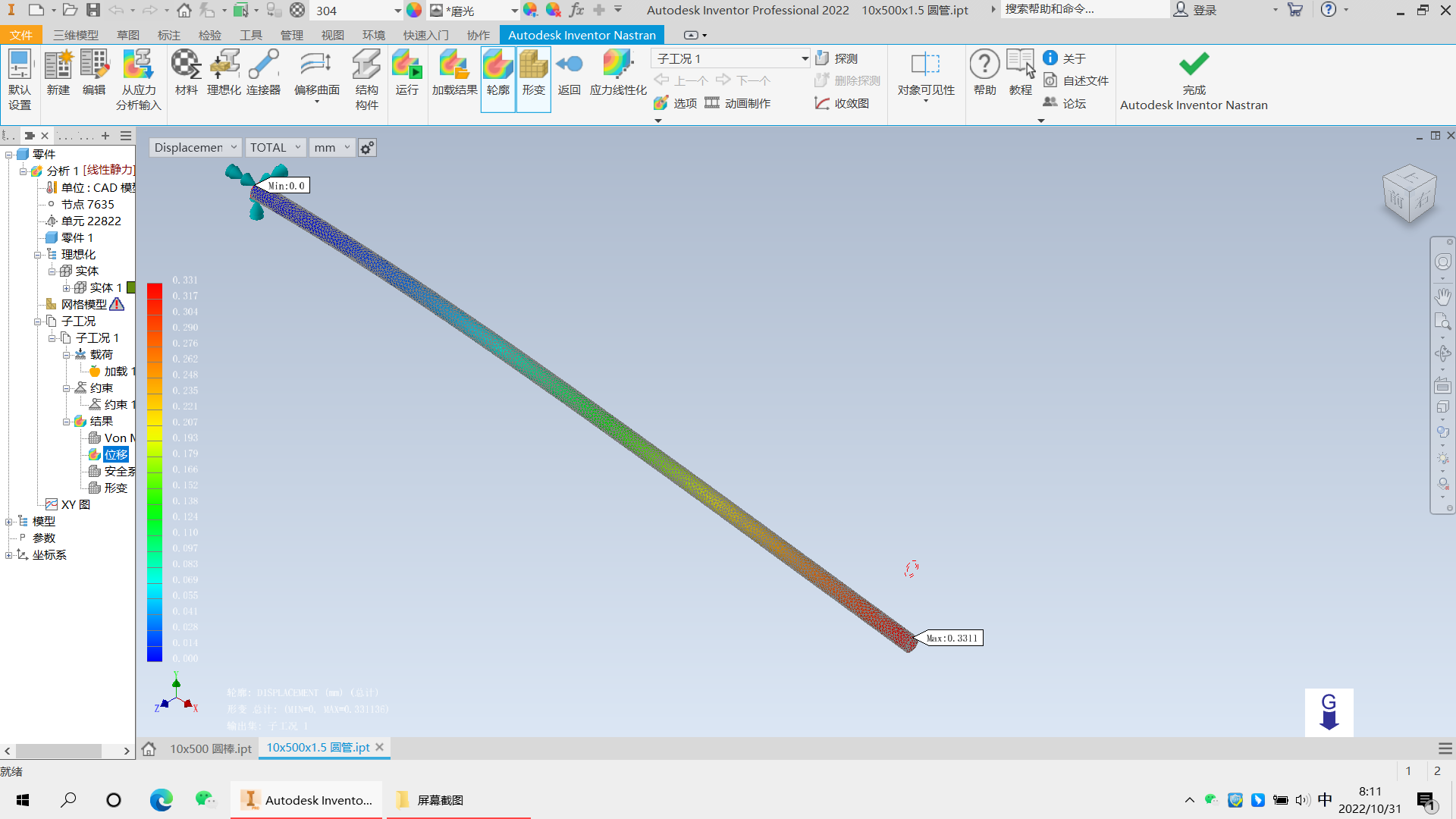Click the browser panel horizontal scrollbar
Viewport: 1456px width, 819px height.
(x=58, y=751)
